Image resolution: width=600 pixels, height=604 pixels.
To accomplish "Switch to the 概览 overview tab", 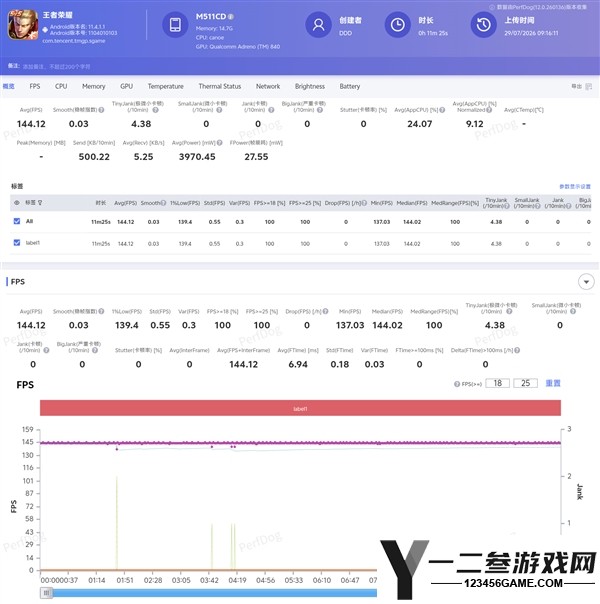I will 8,86.
